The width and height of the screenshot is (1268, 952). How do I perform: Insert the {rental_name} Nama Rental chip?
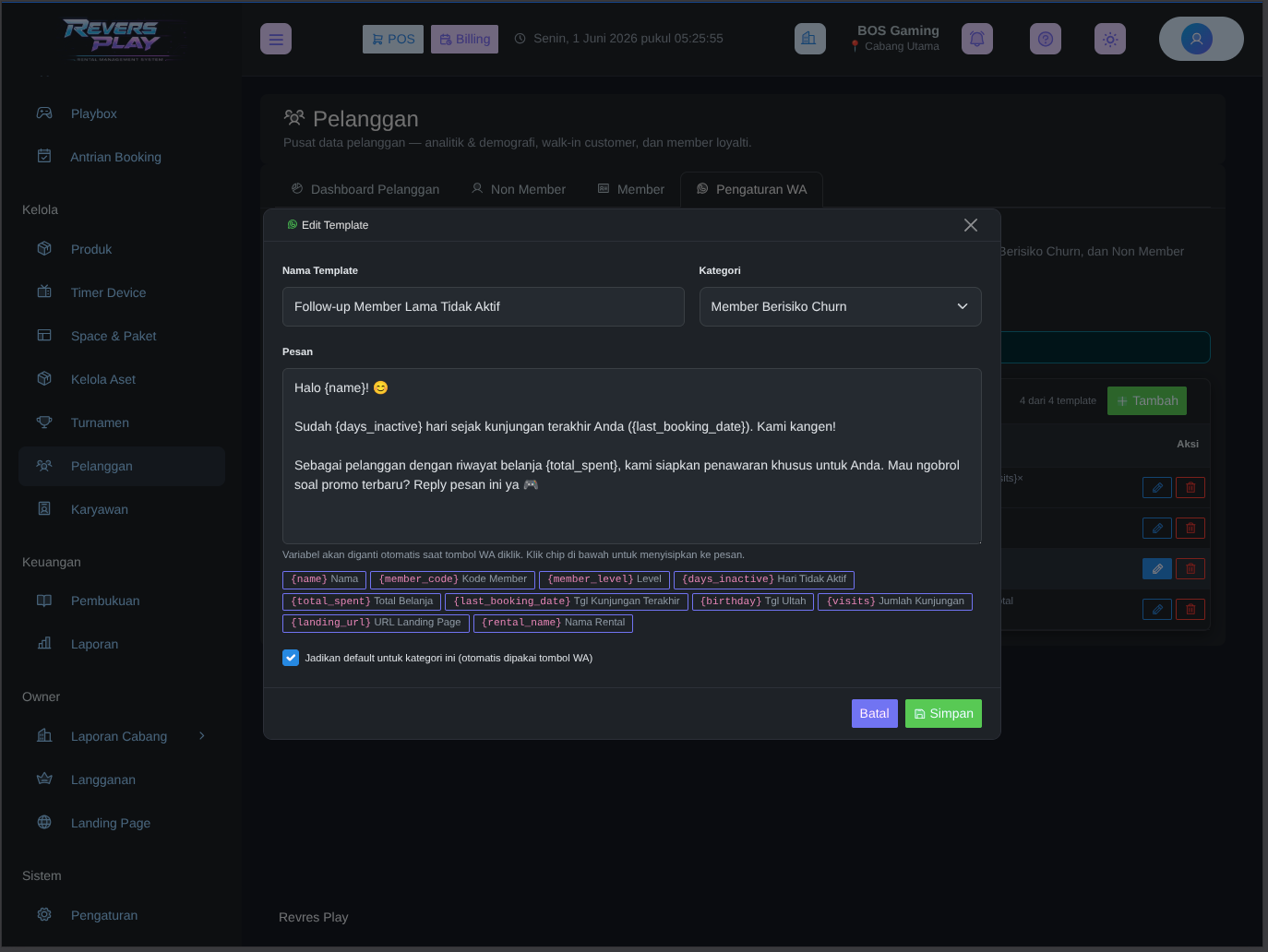click(x=553, y=623)
